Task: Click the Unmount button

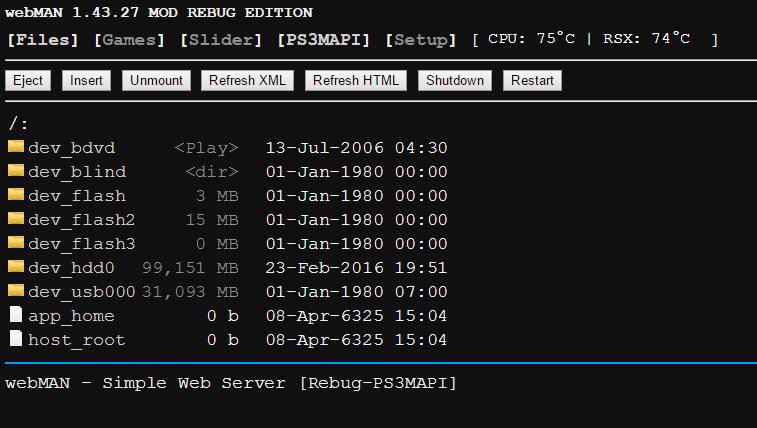Action: pyautogui.click(x=156, y=80)
